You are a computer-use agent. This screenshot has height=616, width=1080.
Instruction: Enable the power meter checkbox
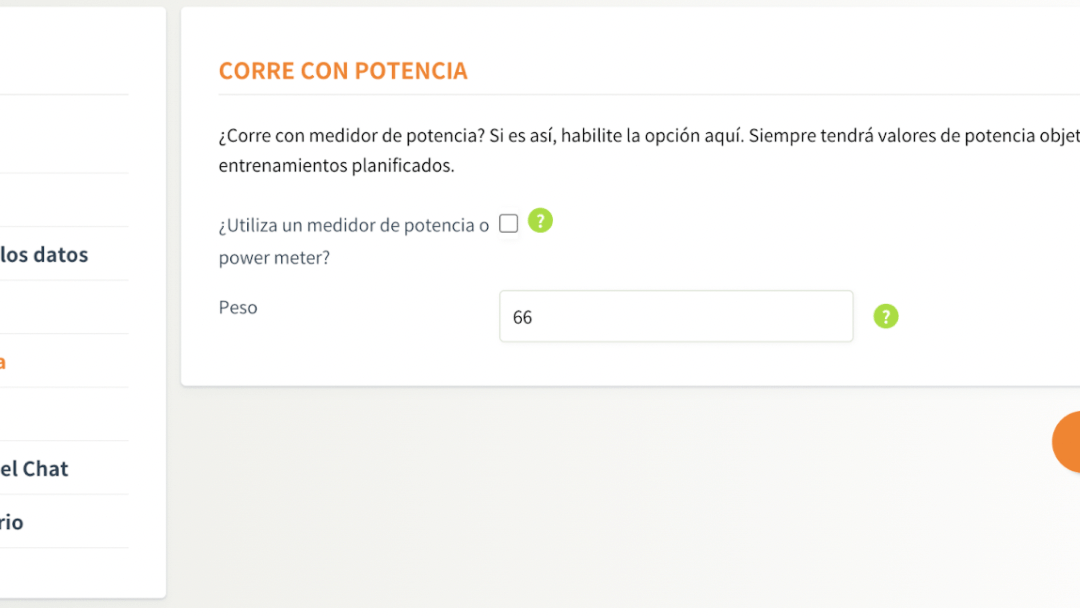508,224
